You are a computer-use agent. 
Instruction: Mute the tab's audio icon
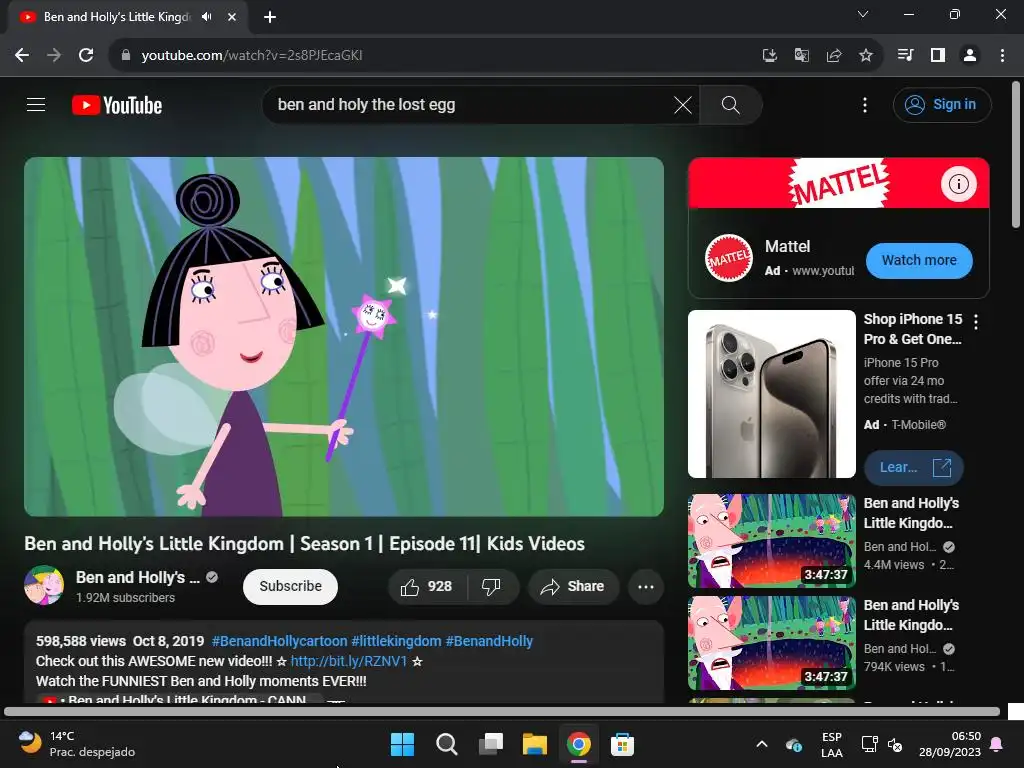point(206,17)
